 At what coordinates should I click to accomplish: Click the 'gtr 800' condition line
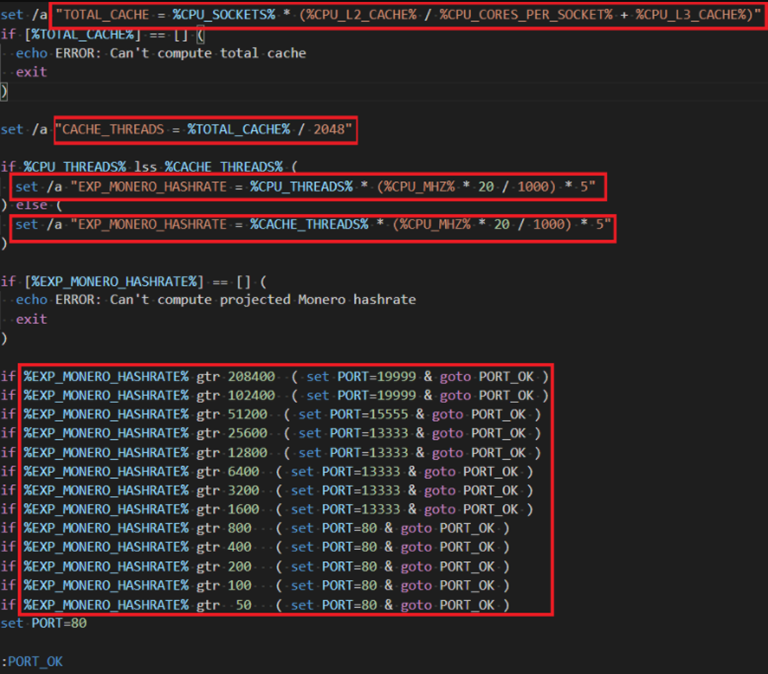[255, 528]
